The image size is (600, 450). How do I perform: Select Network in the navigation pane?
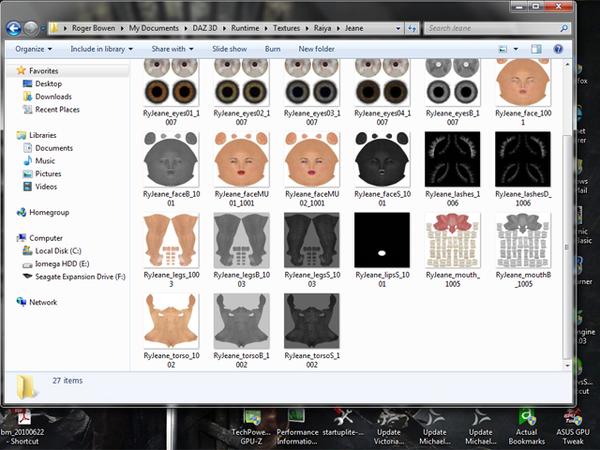(43, 302)
